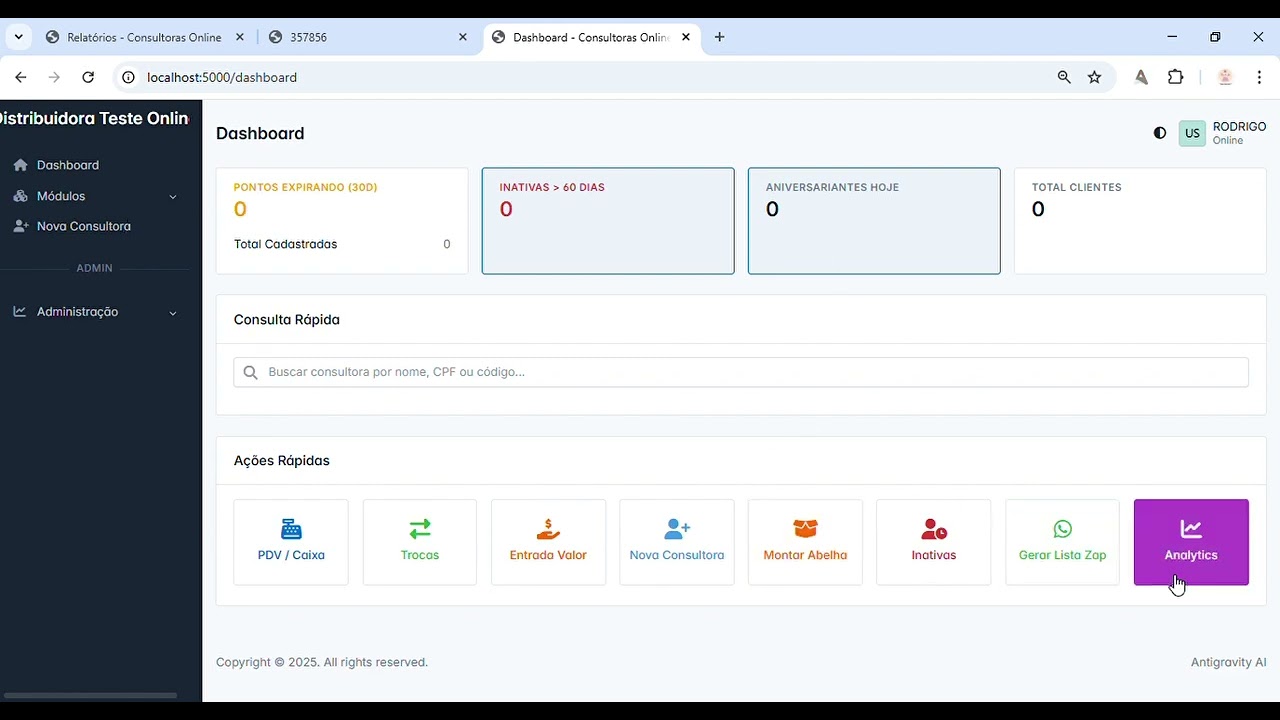Image resolution: width=1280 pixels, height=720 pixels.
Task: Open the Aniversariantes Hoje card
Action: point(874,221)
